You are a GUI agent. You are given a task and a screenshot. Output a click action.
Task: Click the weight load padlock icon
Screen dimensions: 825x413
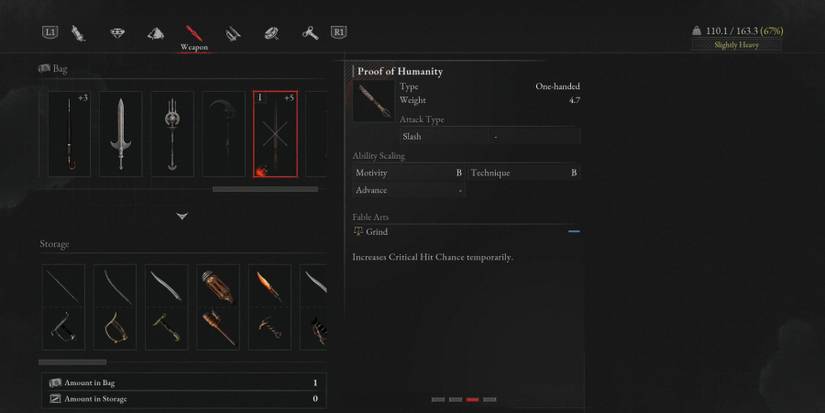[697, 31]
